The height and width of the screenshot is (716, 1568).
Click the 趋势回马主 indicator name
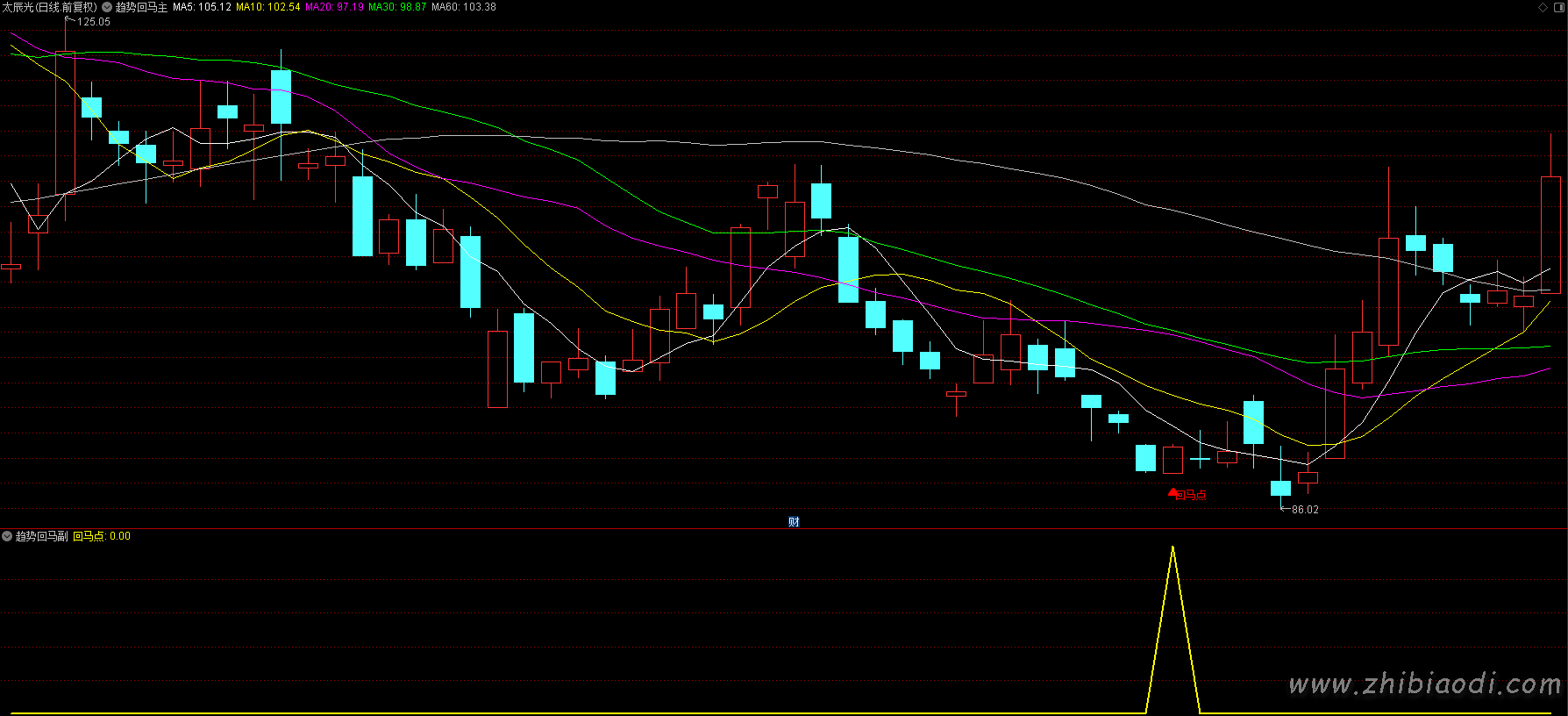point(141,7)
